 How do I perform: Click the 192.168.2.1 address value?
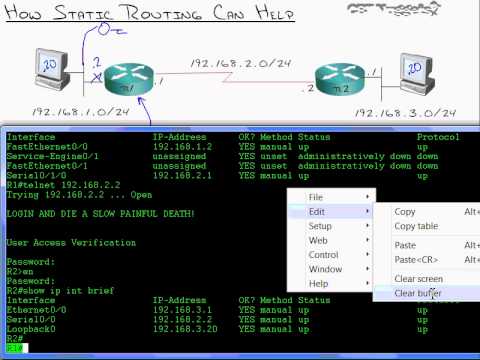[182, 176]
